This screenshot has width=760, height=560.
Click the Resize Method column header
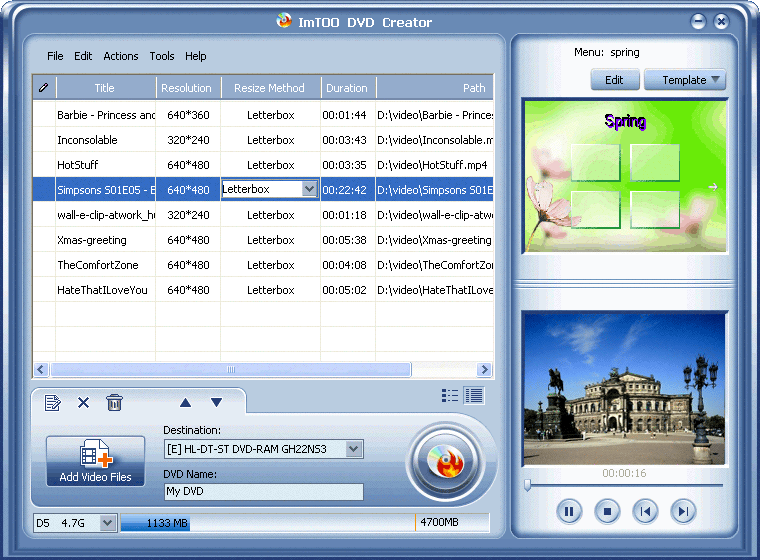[270, 88]
